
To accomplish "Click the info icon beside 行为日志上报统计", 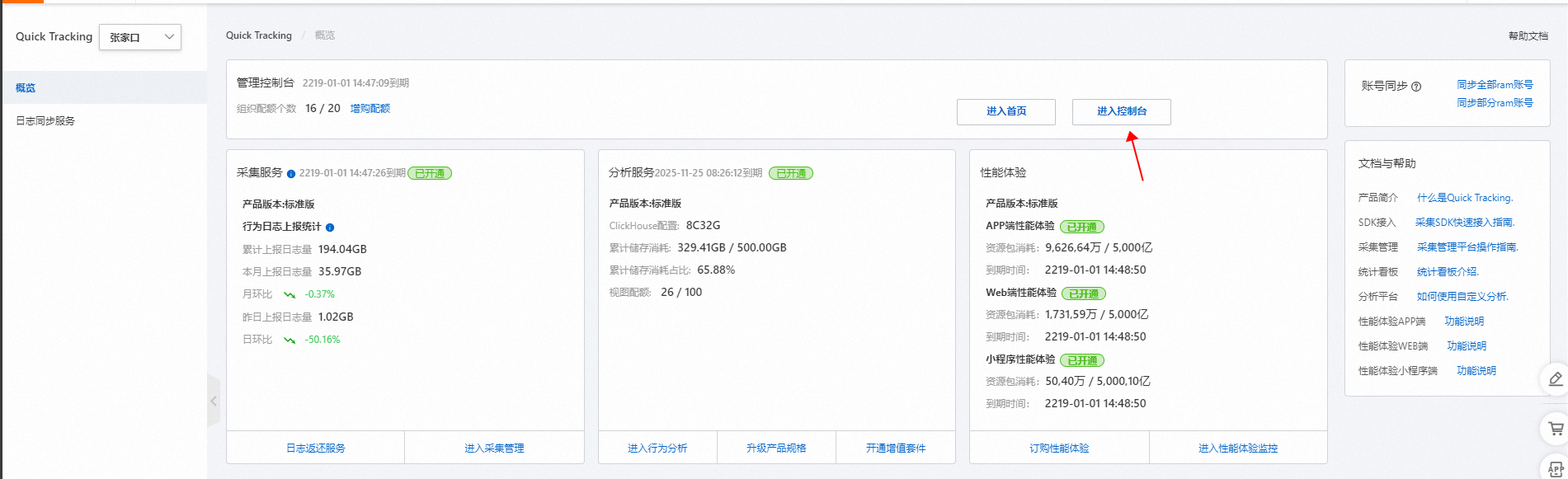I will coord(330,228).
